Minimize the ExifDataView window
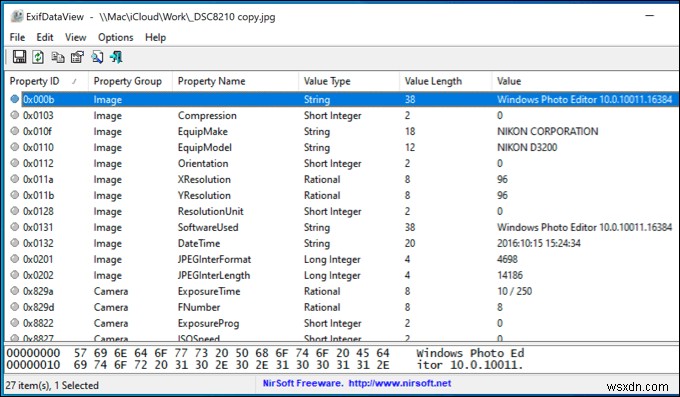 point(650,16)
